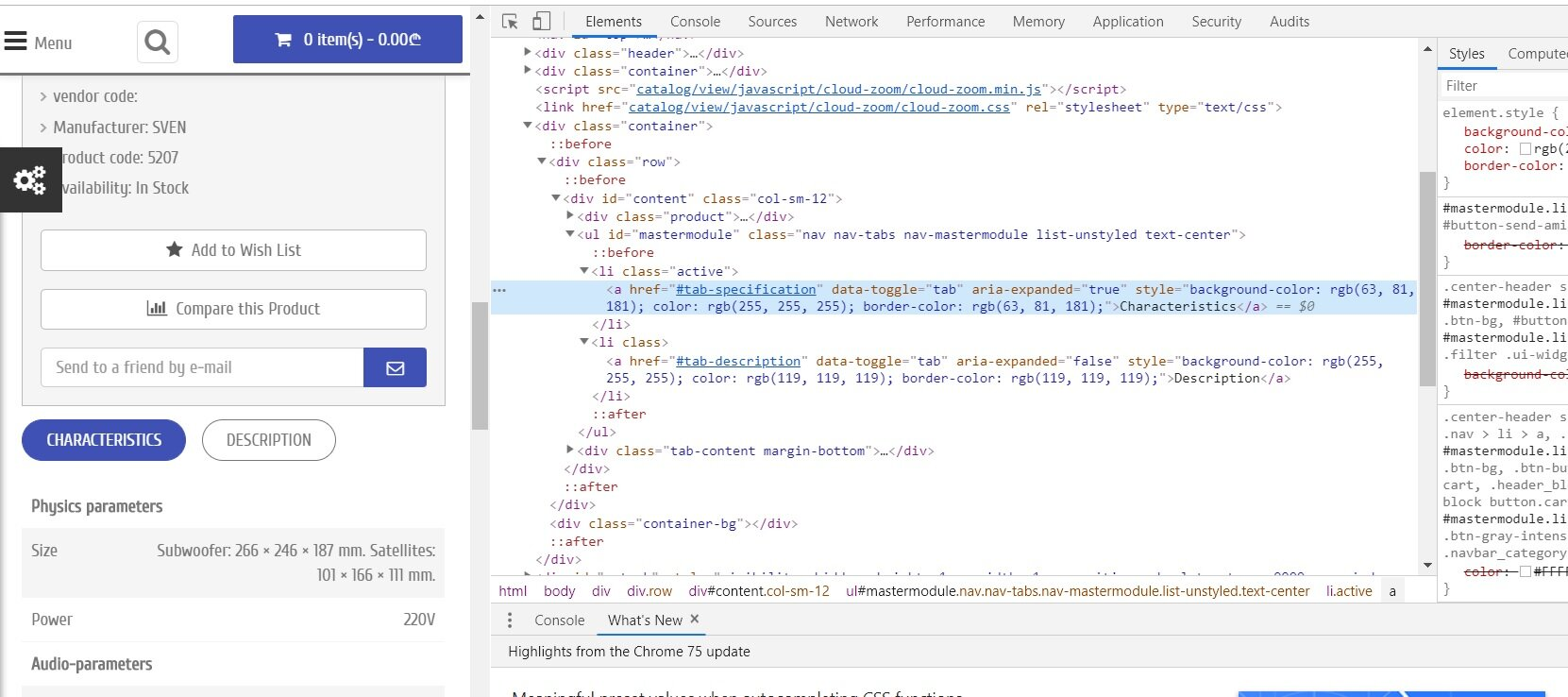Screen dimensions: 1568x697
Task: Click Add to Wish List button
Action: (233, 250)
